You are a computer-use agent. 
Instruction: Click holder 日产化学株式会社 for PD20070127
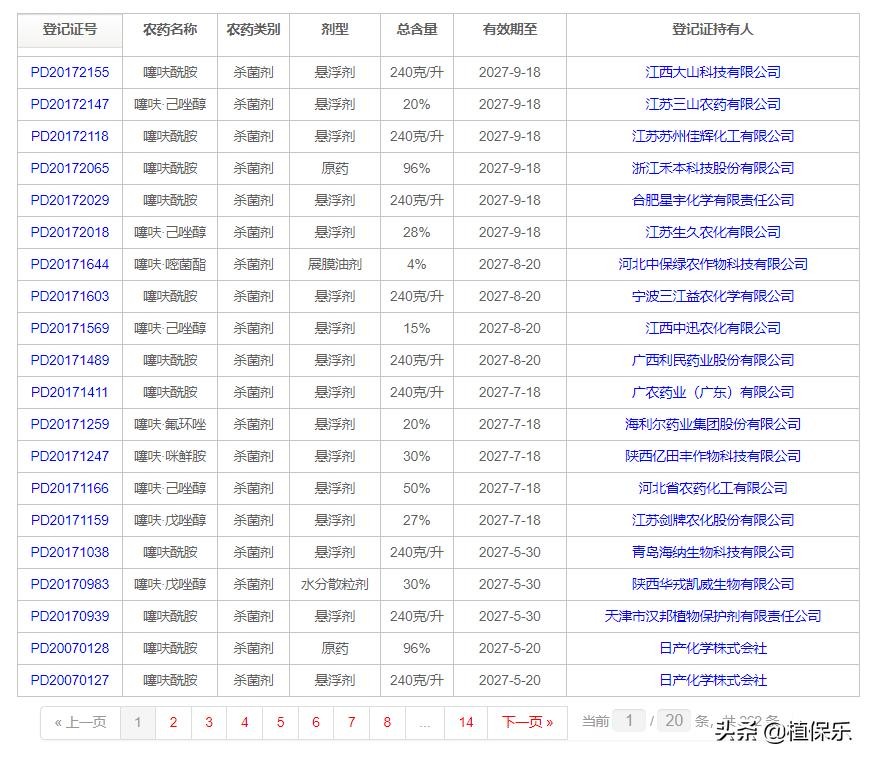pyautogui.click(x=712, y=680)
